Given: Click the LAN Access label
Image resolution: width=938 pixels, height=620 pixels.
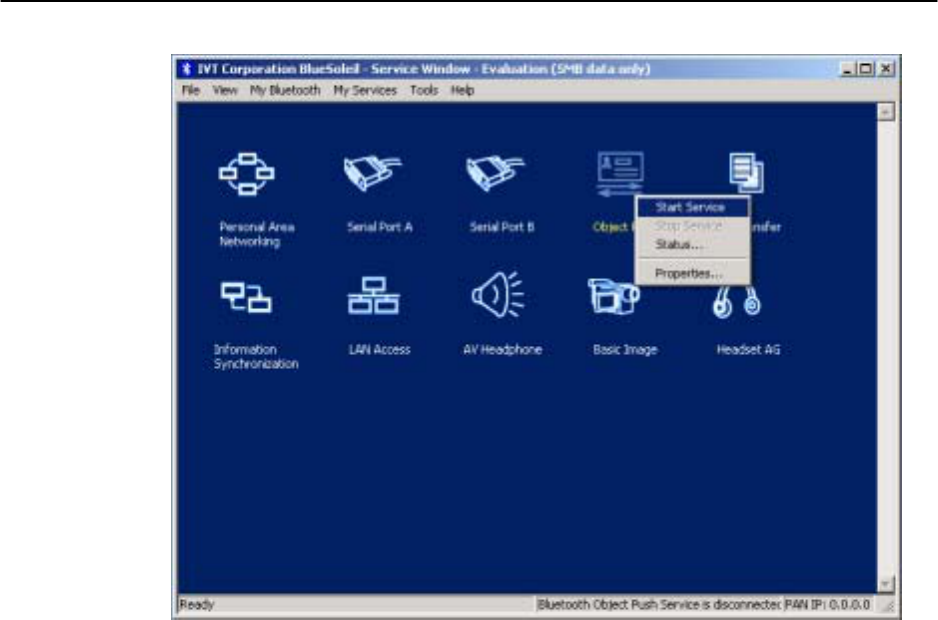Looking at the screenshot, I should 379,349.
